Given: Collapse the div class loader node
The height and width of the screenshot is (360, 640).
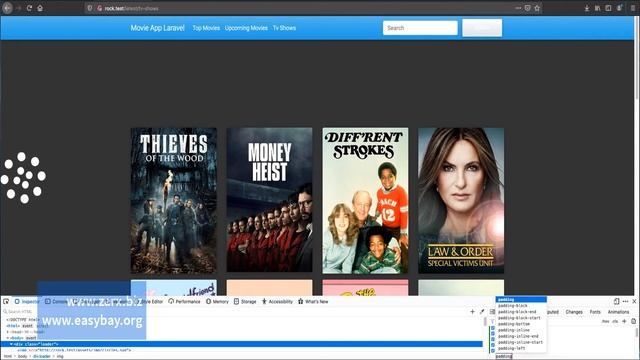Looking at the screenshot, I should [x=11, y=344].
